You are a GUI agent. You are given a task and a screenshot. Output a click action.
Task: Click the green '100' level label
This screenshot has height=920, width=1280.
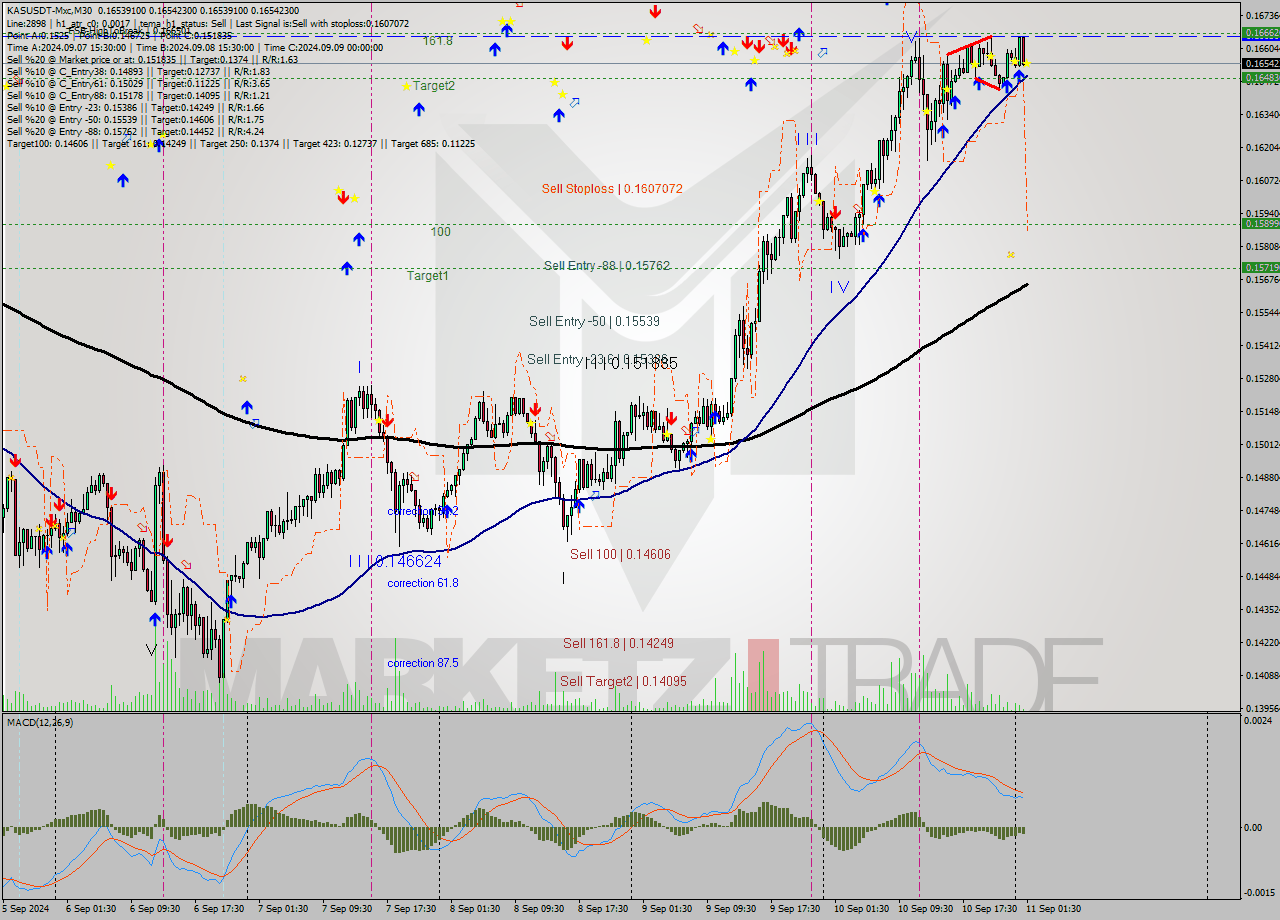pos(441,232)
